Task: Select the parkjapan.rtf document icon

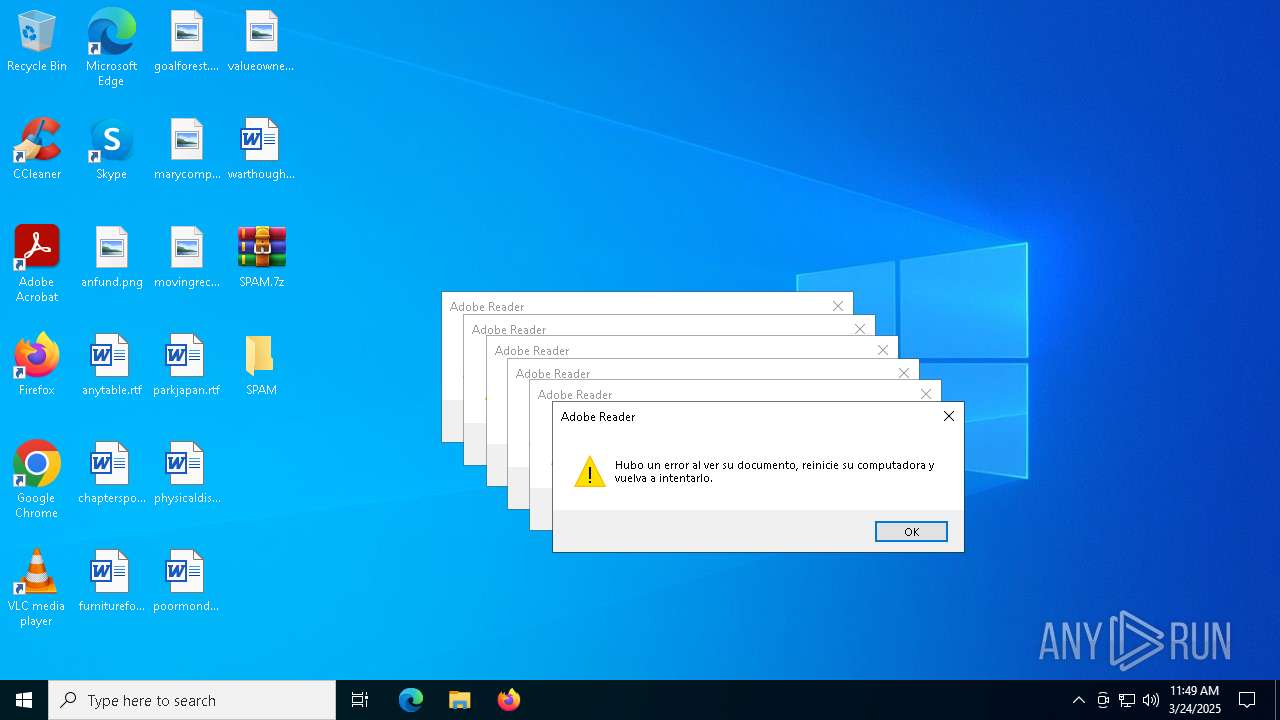Action: [x=186, y=366]
